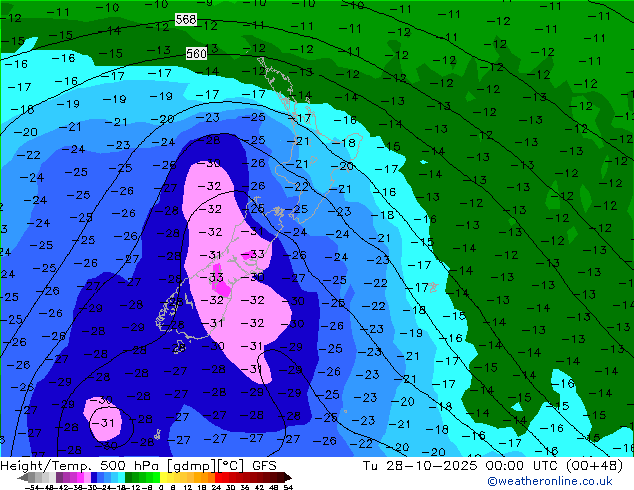Click the 568 contour height label
Screen dimensions: 634x490
click(186, 19)
